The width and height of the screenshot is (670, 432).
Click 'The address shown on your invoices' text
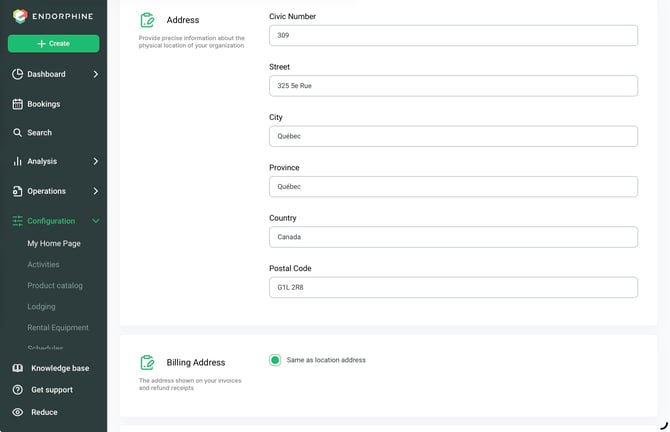click(x=190, y=384)
